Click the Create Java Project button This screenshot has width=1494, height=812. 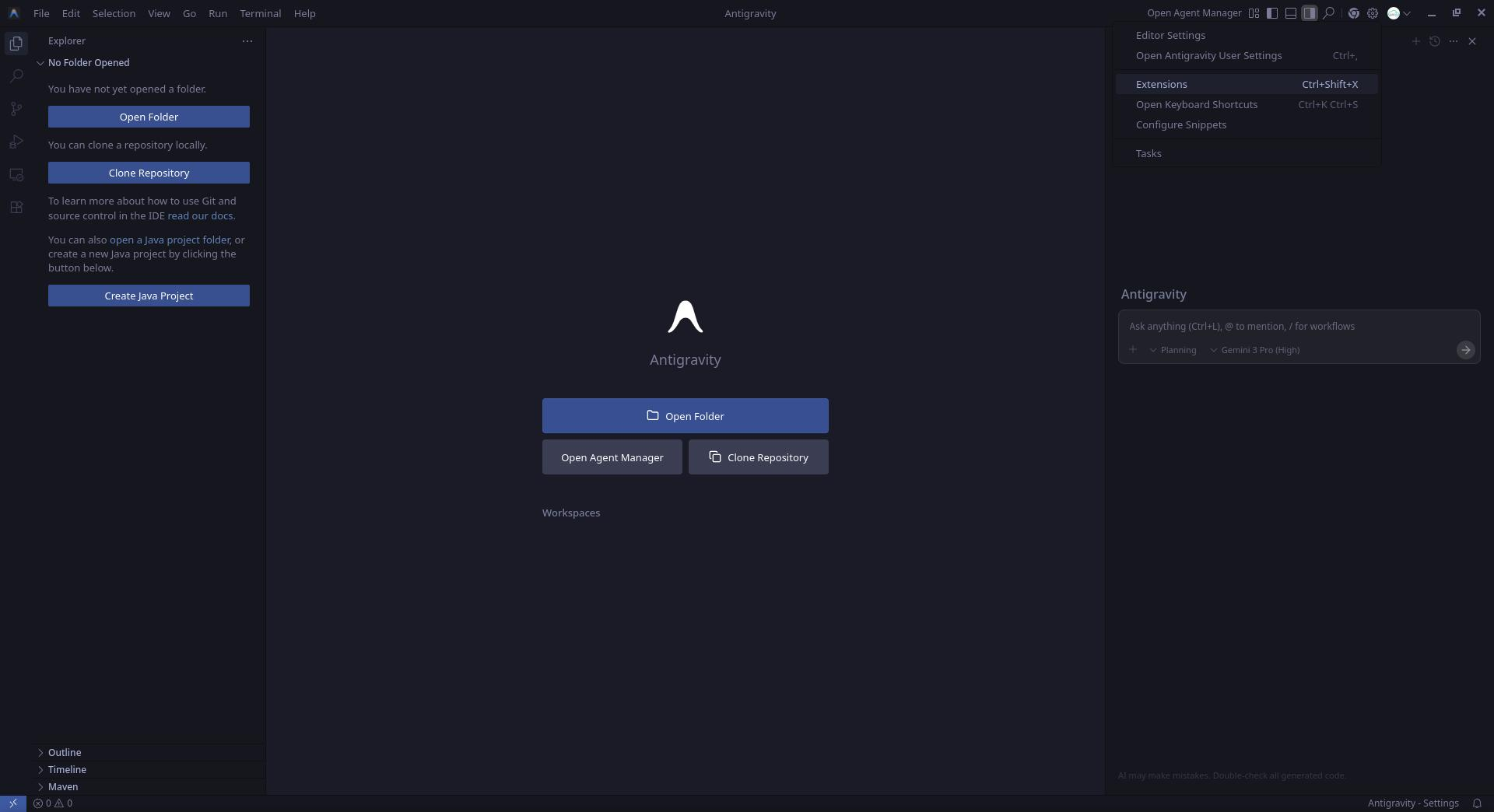[x=149, y=296]
